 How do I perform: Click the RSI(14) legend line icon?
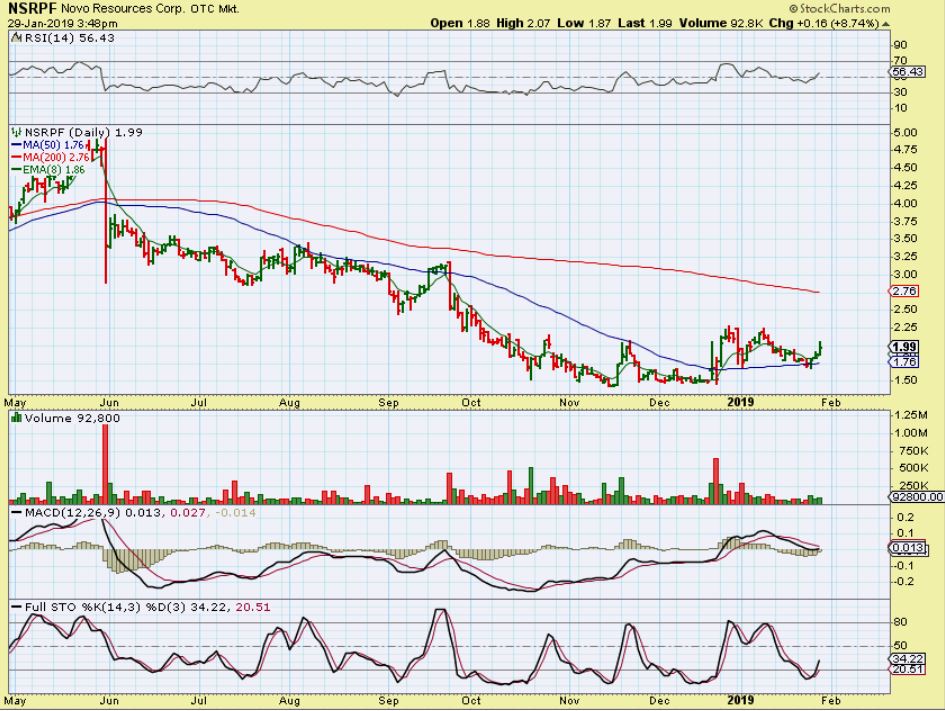click(17, 38)
